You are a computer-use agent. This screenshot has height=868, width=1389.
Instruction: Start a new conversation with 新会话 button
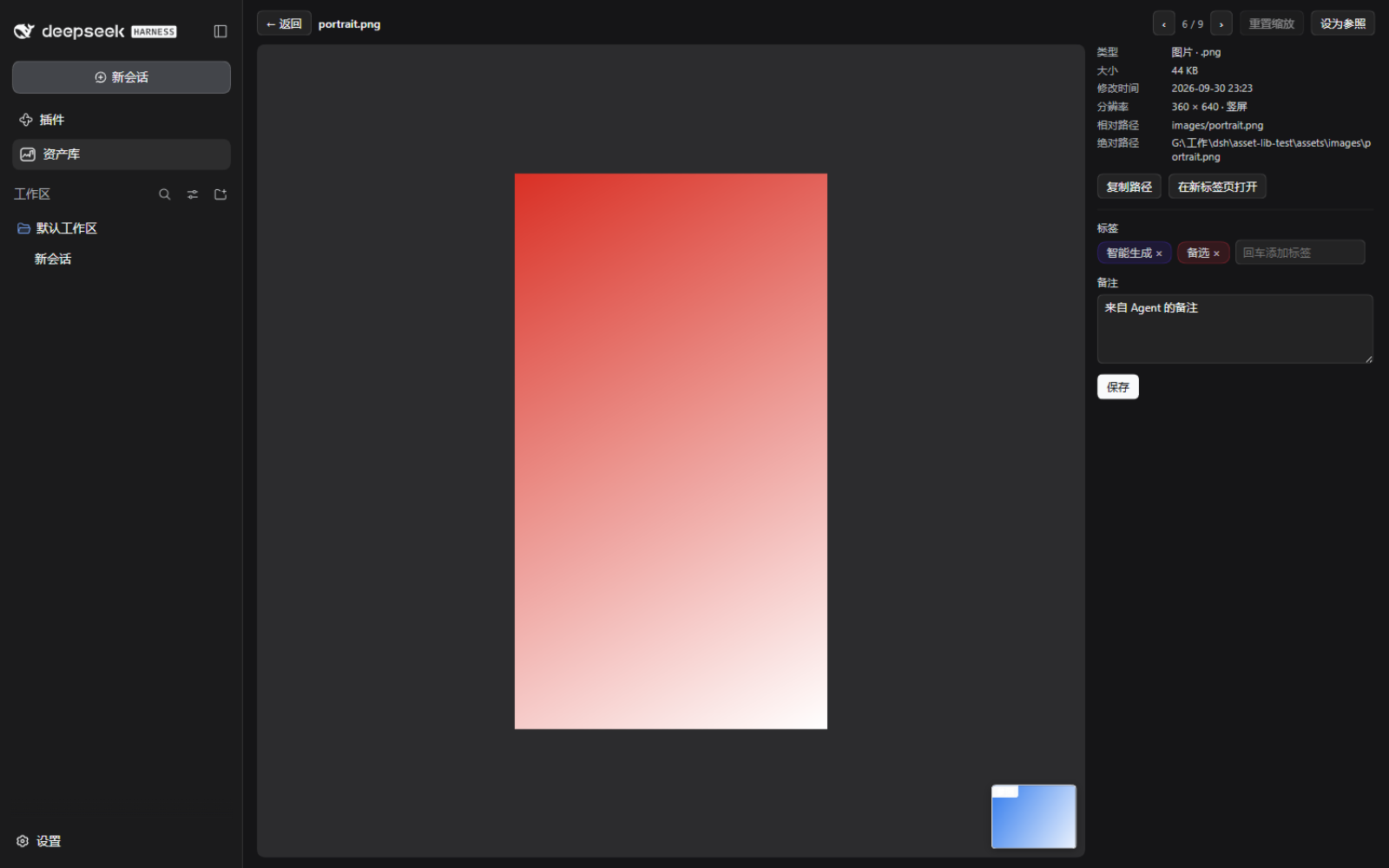(x=122, y=77)
